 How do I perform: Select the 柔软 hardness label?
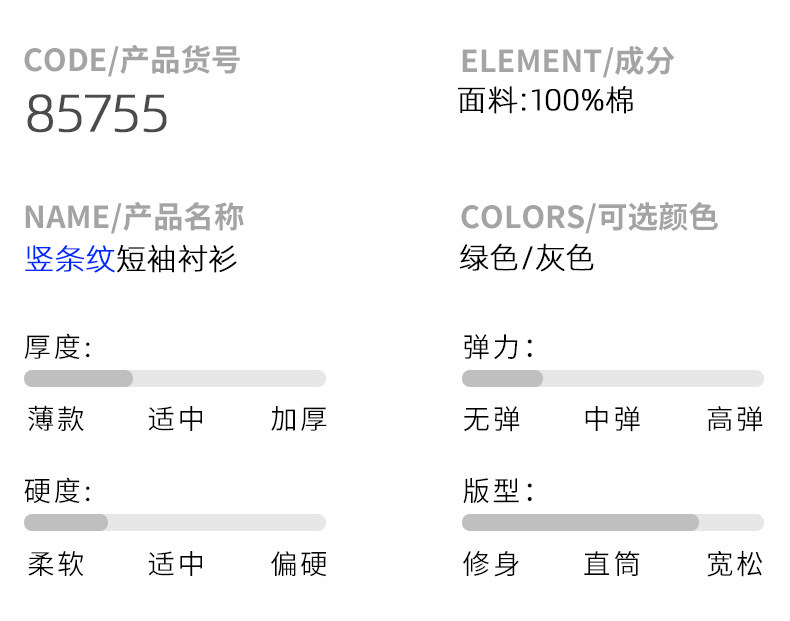point(56,564)
